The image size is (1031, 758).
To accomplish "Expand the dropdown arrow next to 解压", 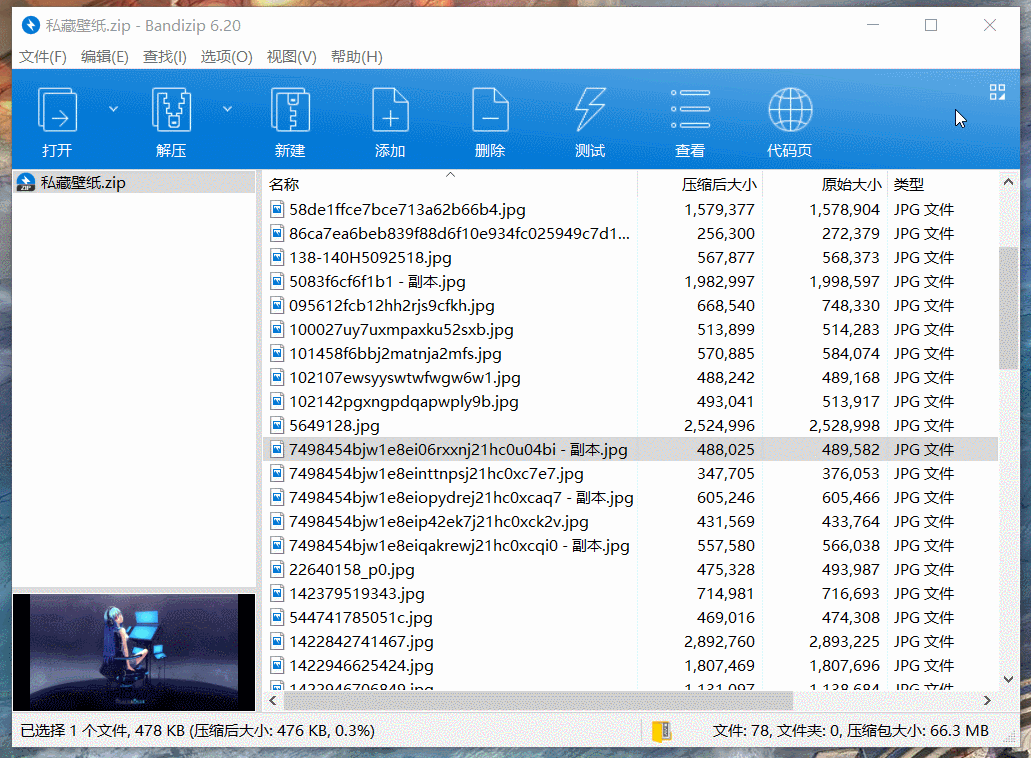I will [x=227, y=108].
